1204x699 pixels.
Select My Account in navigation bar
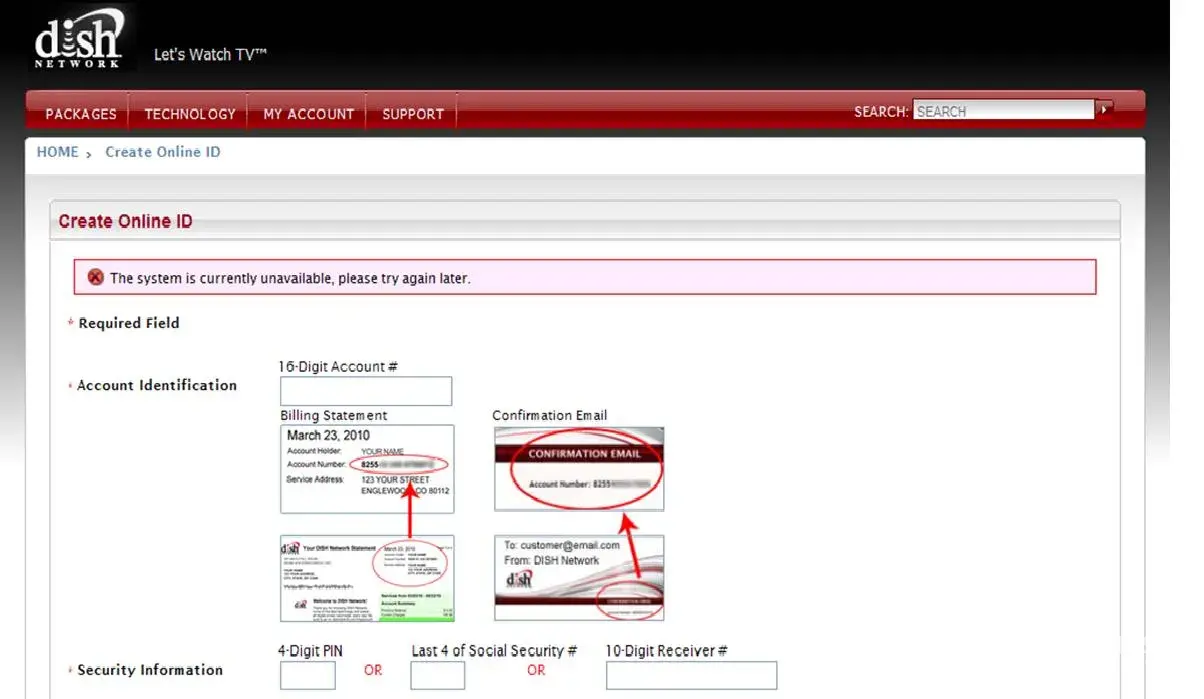pos(308,114)
